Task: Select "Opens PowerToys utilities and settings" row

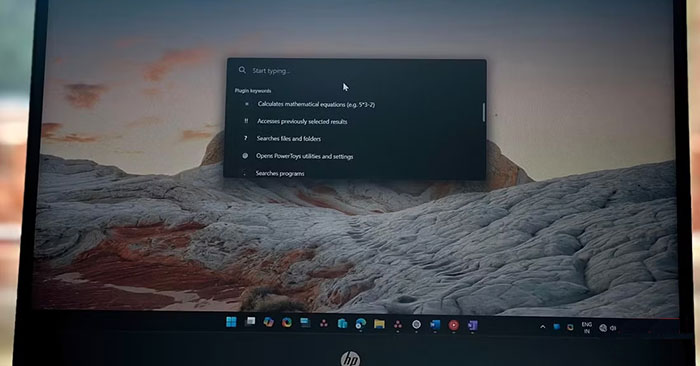Action: [355, 156]
